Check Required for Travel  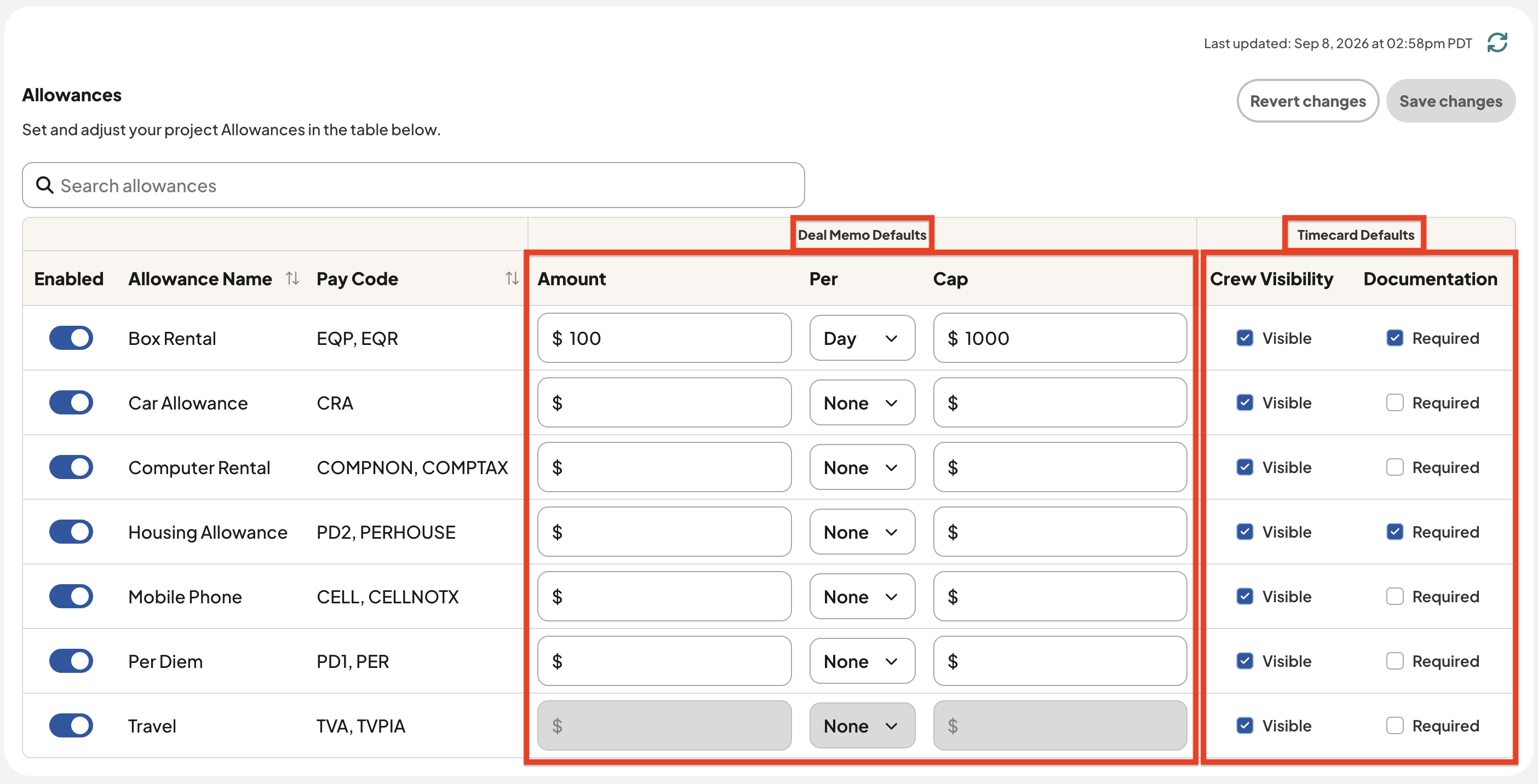click(x=1394, y=725)
